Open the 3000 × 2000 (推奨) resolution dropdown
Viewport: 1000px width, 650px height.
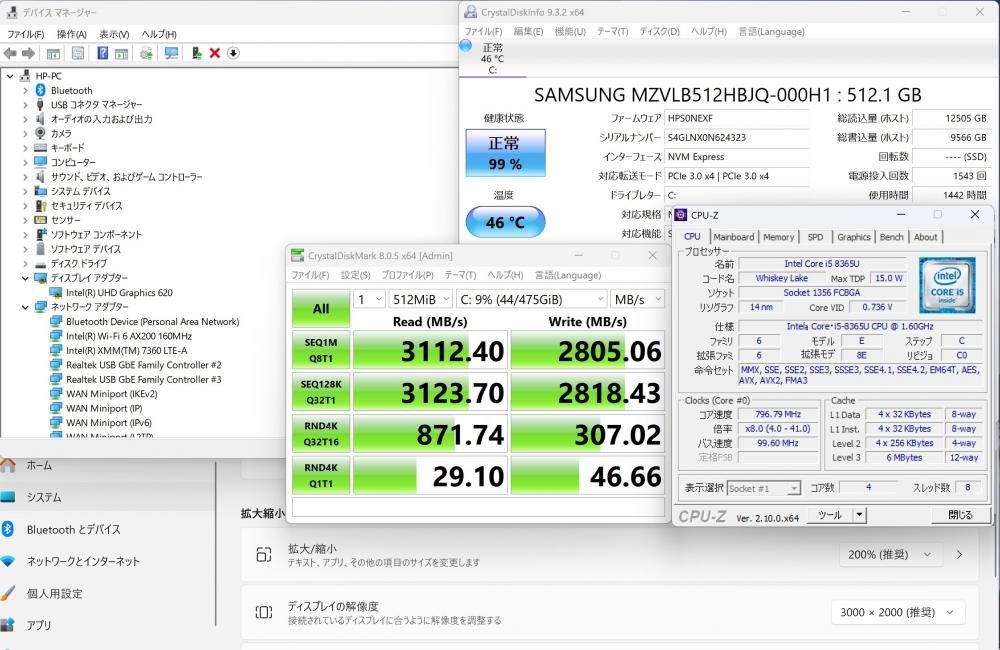(897, 612)
